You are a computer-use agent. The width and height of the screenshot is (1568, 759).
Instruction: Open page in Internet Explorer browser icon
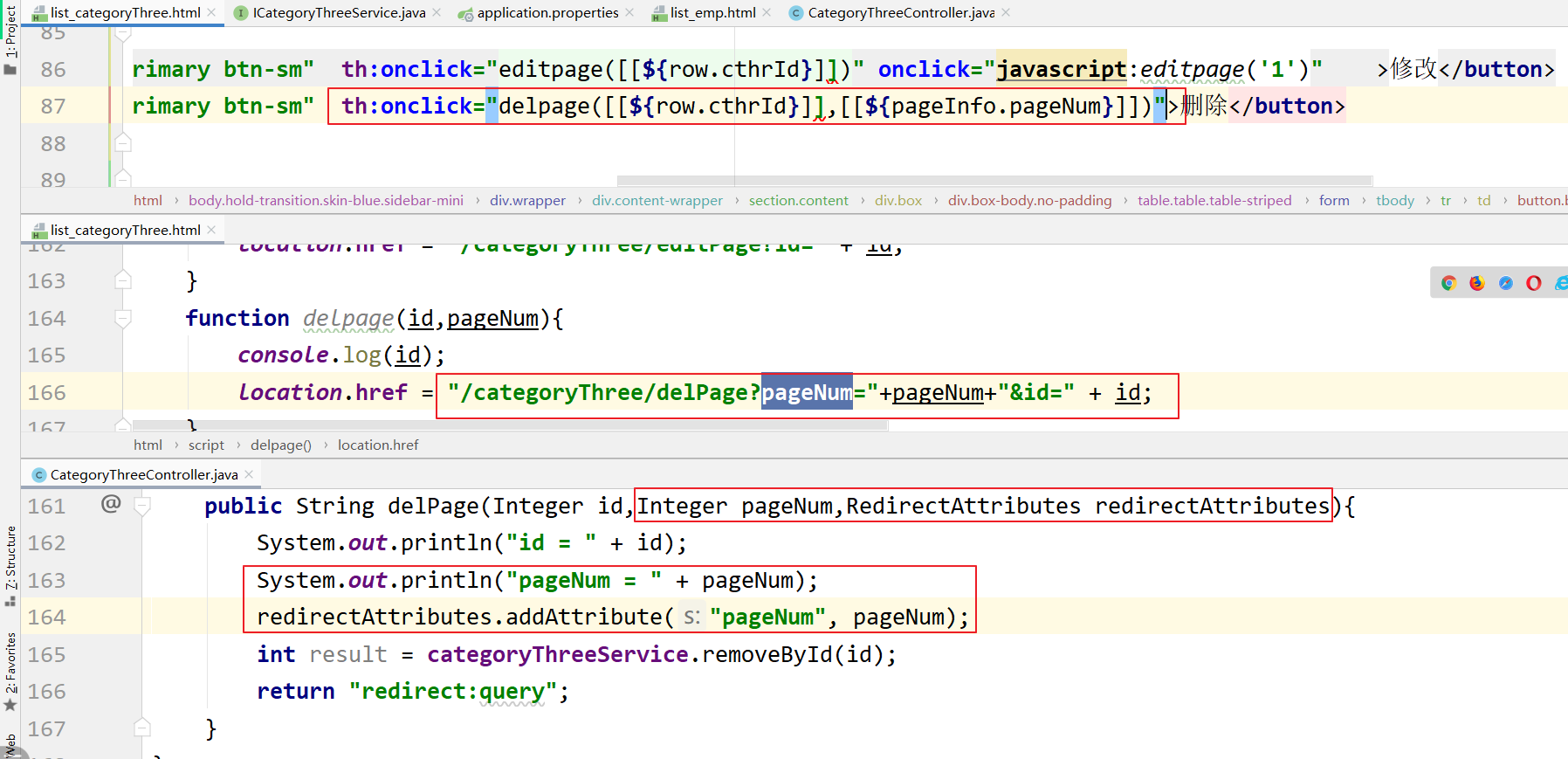click(1561, 283)
